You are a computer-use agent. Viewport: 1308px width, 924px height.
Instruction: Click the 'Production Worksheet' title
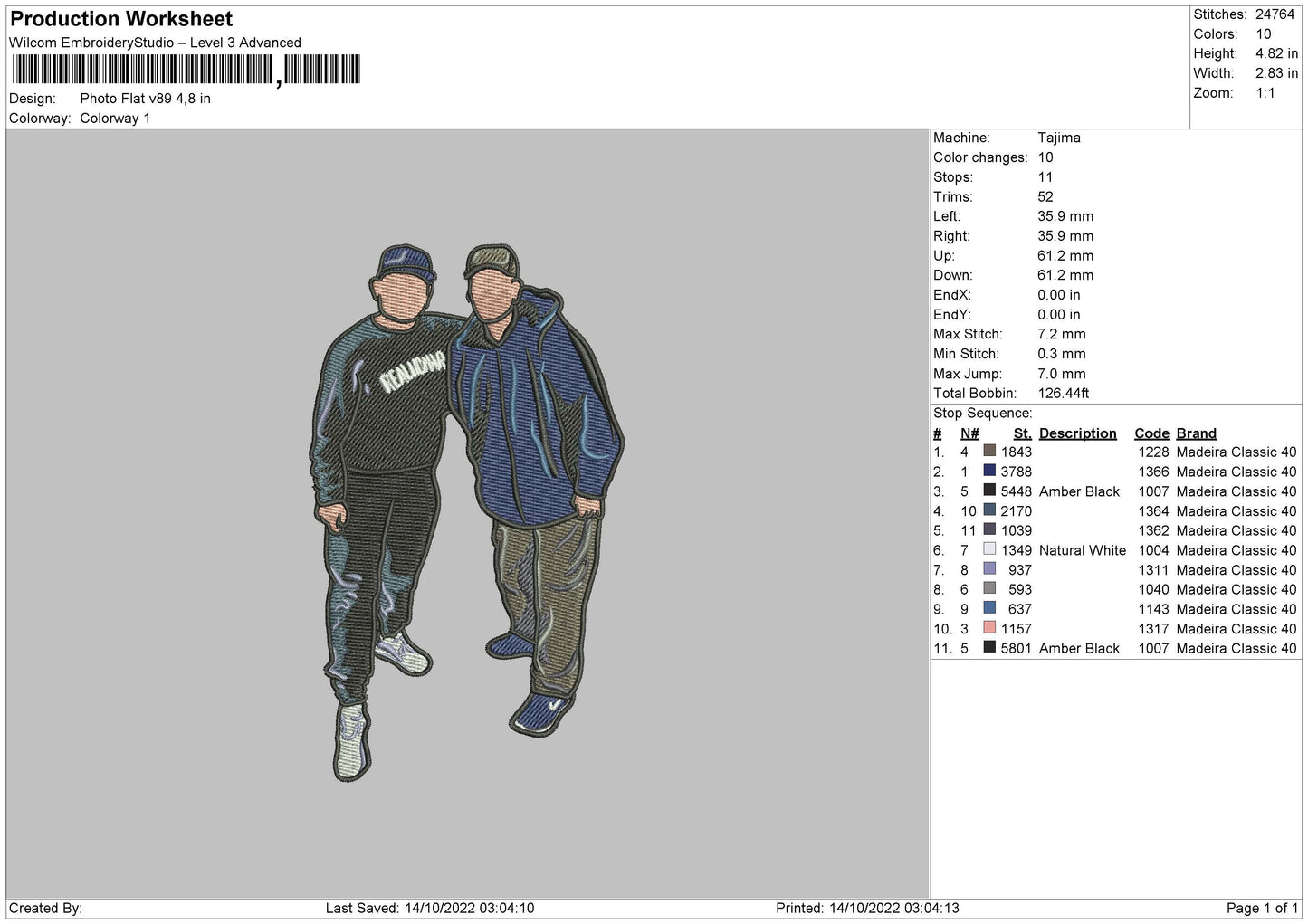(x=121, y=19)
